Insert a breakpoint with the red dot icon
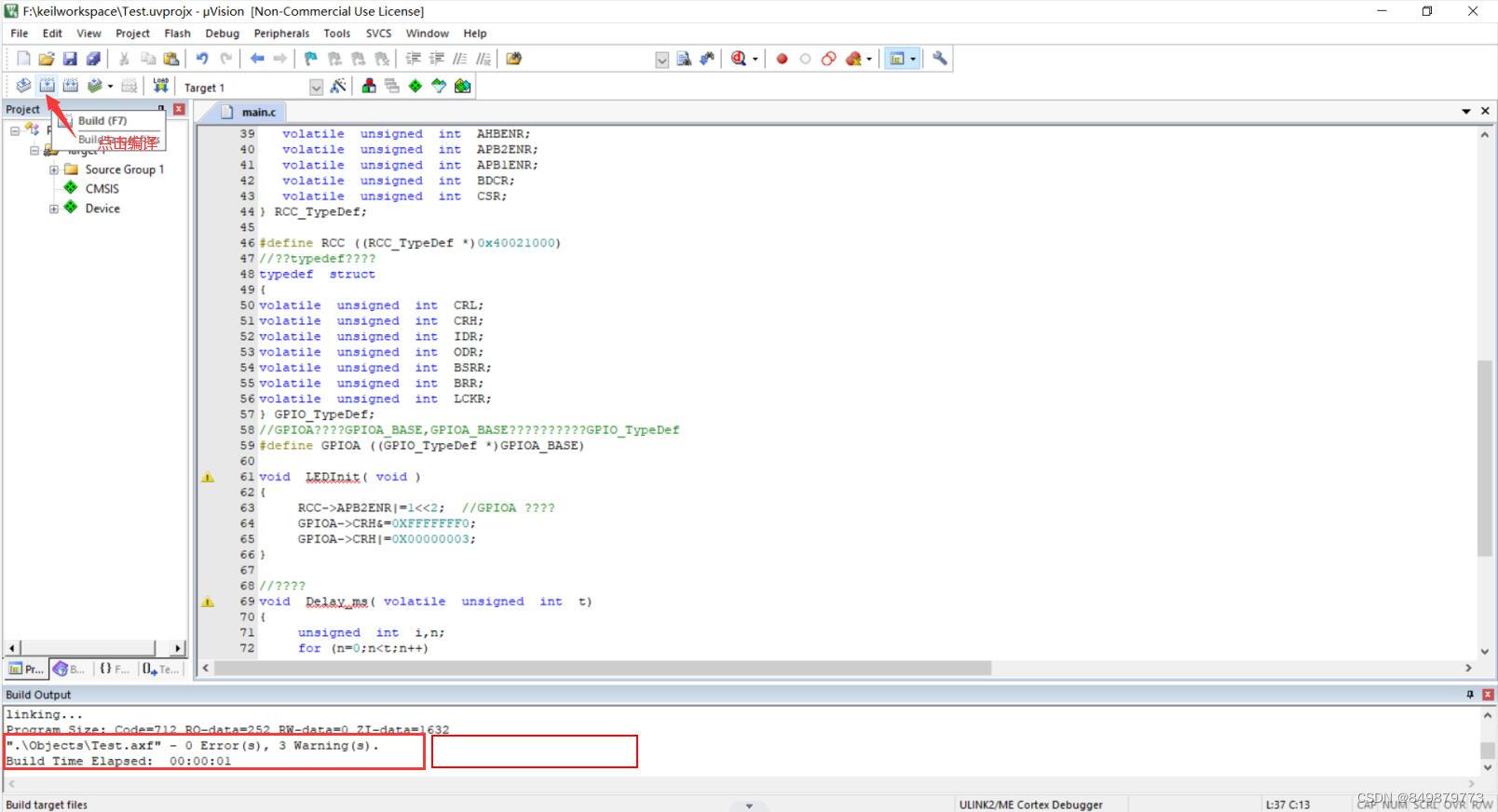 pyautogui.click(x=782, y=59)
